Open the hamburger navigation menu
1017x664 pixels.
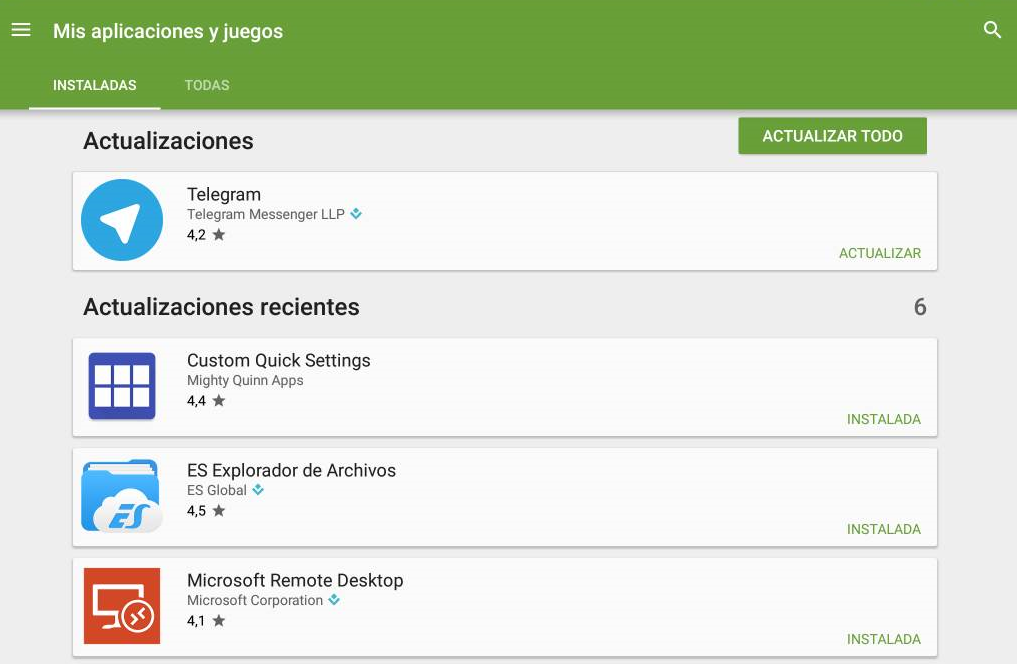pyautogui.click(x=21, y=30)
